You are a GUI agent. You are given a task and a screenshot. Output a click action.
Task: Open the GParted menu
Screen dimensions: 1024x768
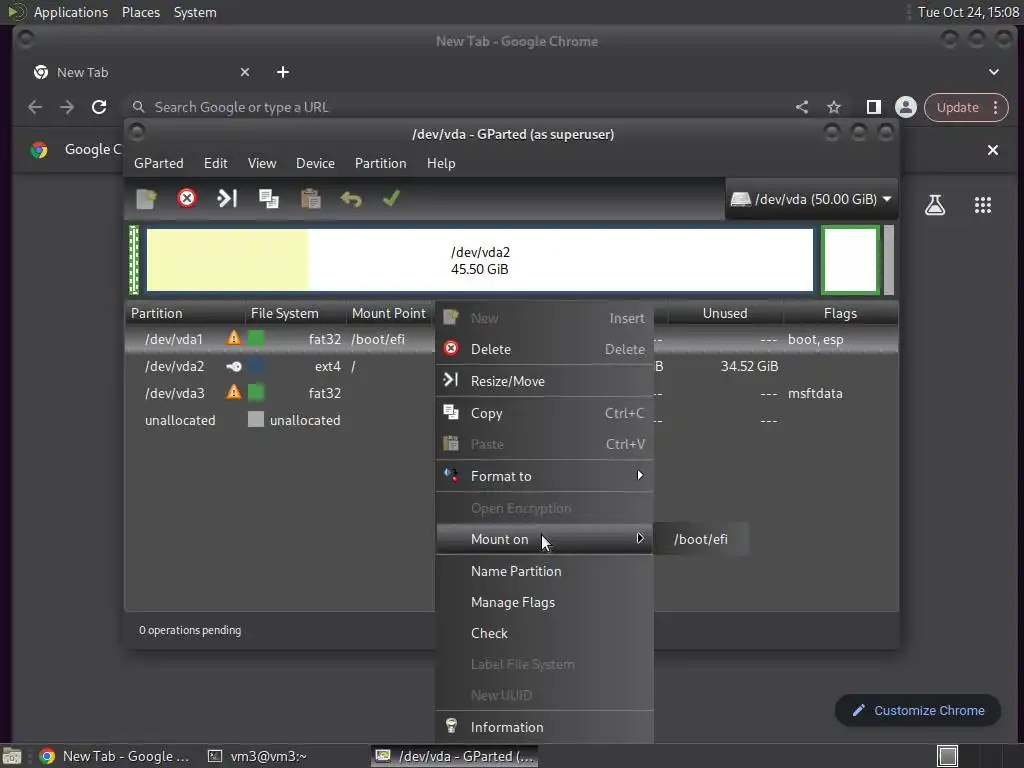tap(159, 163)
